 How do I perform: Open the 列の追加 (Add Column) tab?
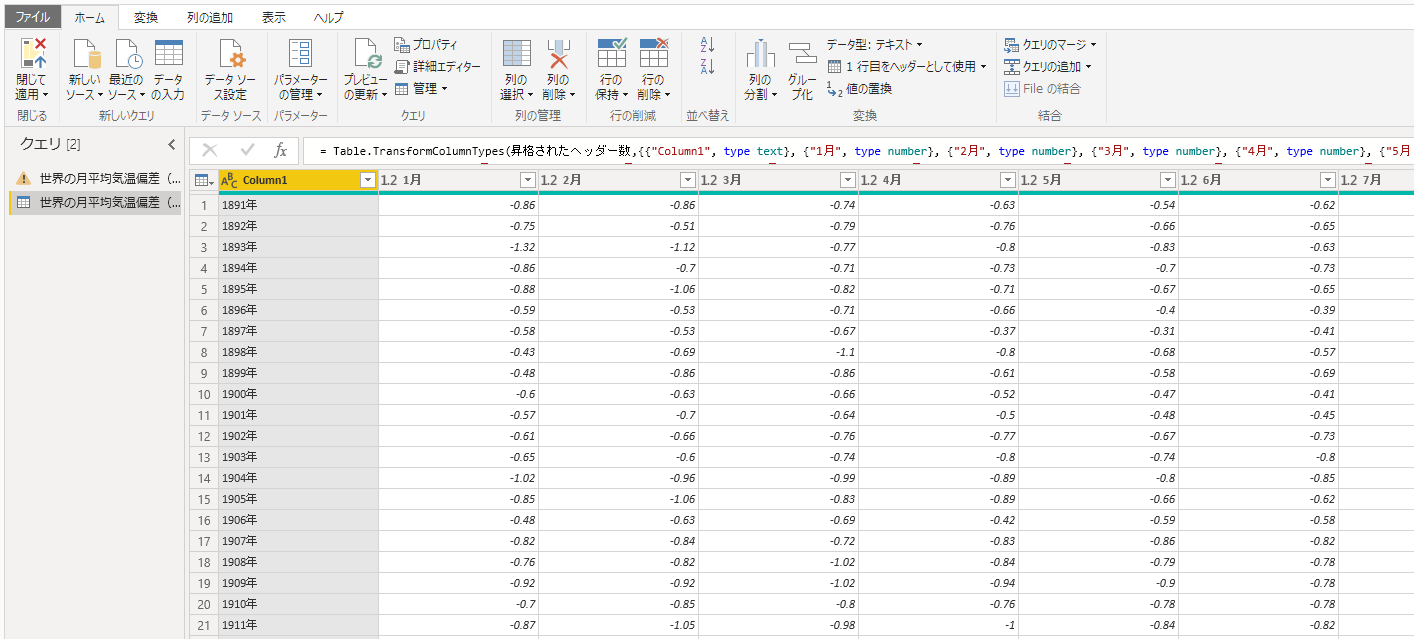(x=210, y=17)
